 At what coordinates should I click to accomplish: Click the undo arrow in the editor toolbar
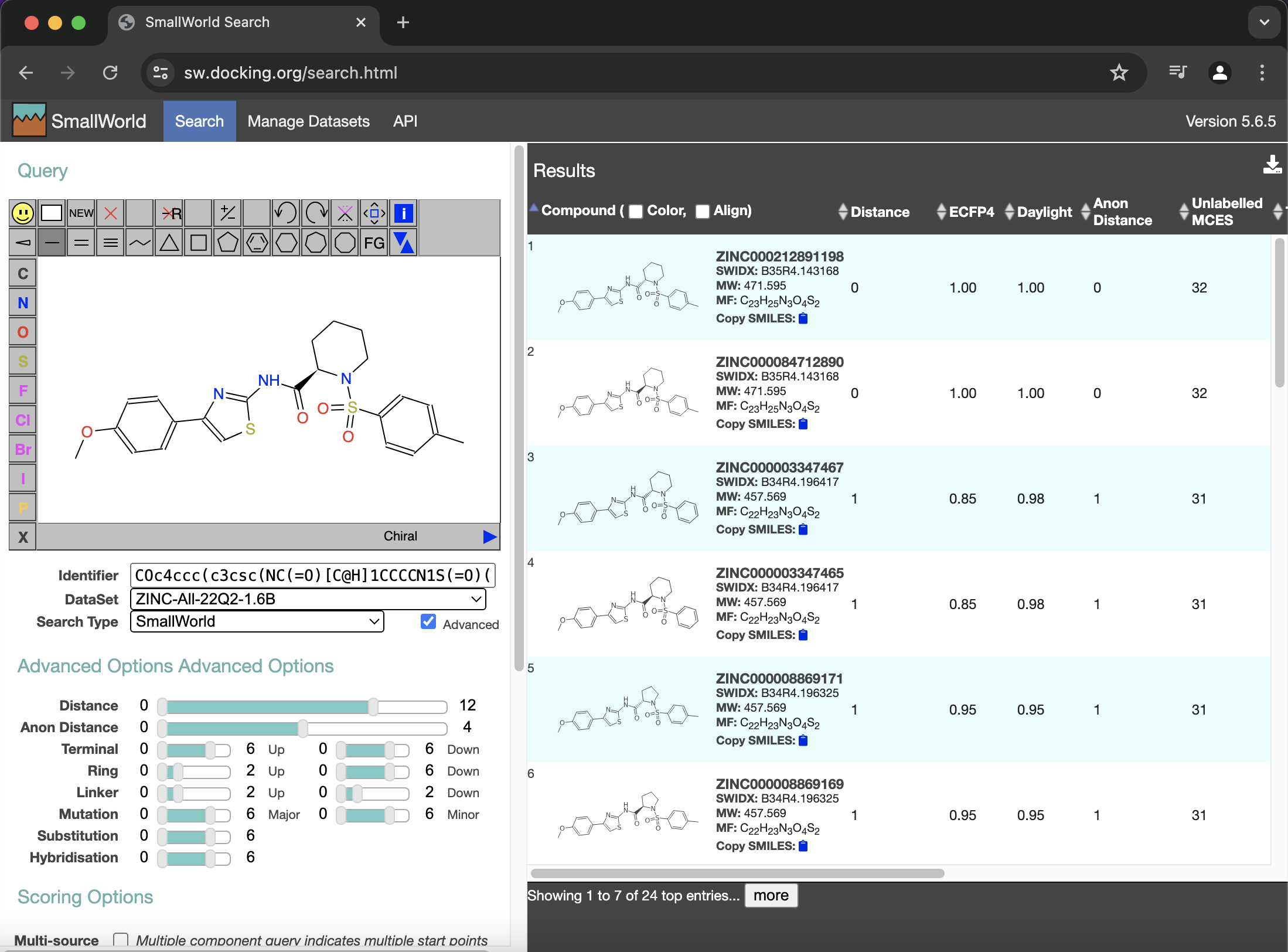(286, 213)
